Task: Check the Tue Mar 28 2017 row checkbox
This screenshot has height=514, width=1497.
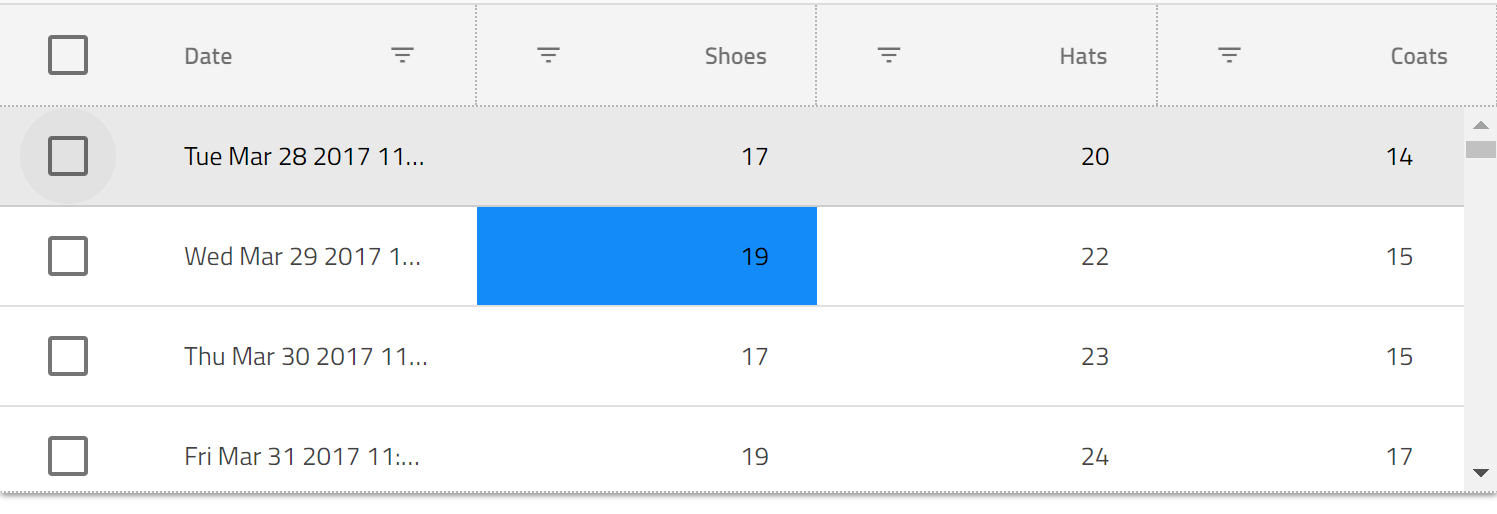Action: 68,156
